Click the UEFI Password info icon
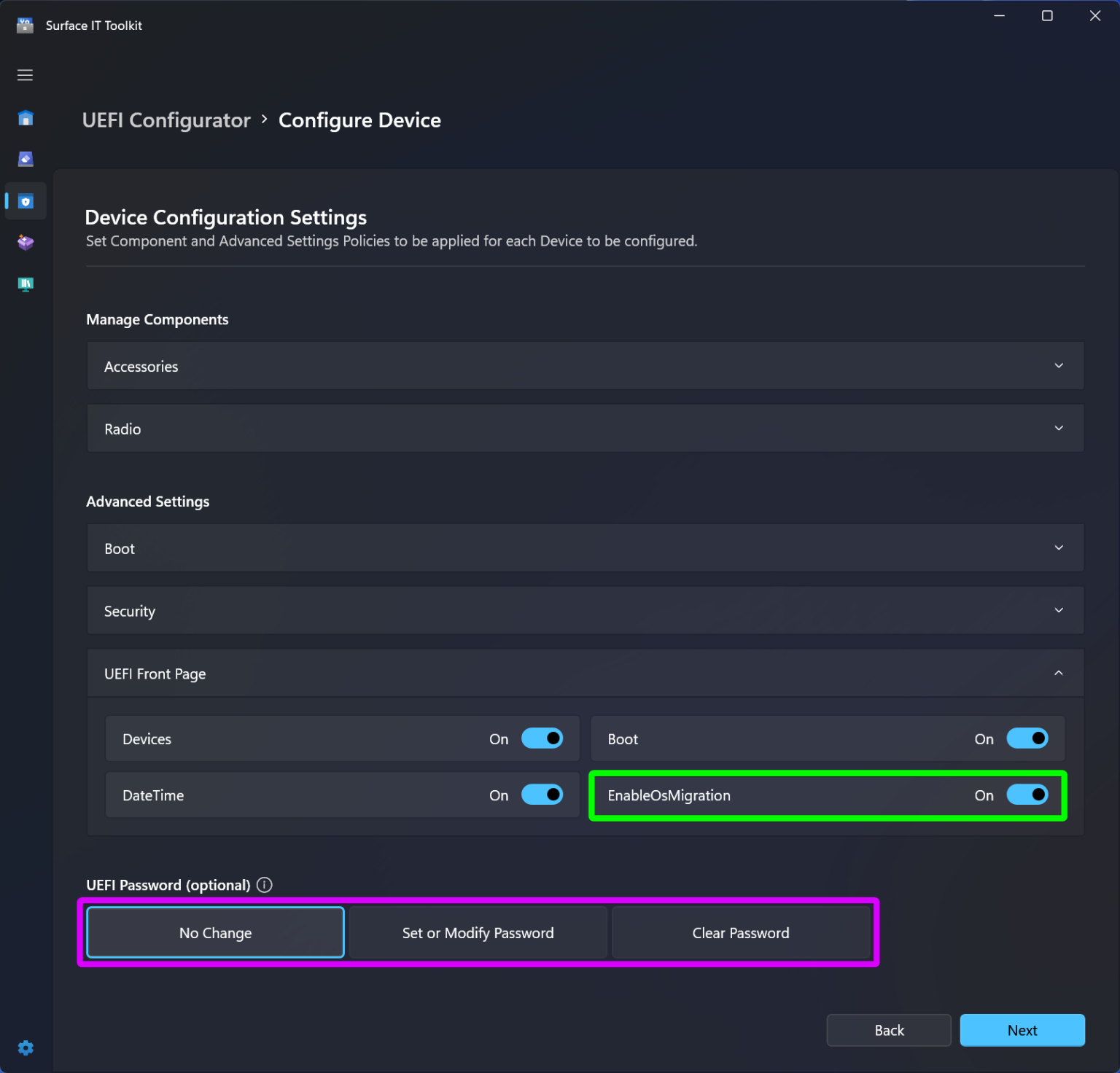This screenshot has height=1073, width=1120. (x=264, y=885)
